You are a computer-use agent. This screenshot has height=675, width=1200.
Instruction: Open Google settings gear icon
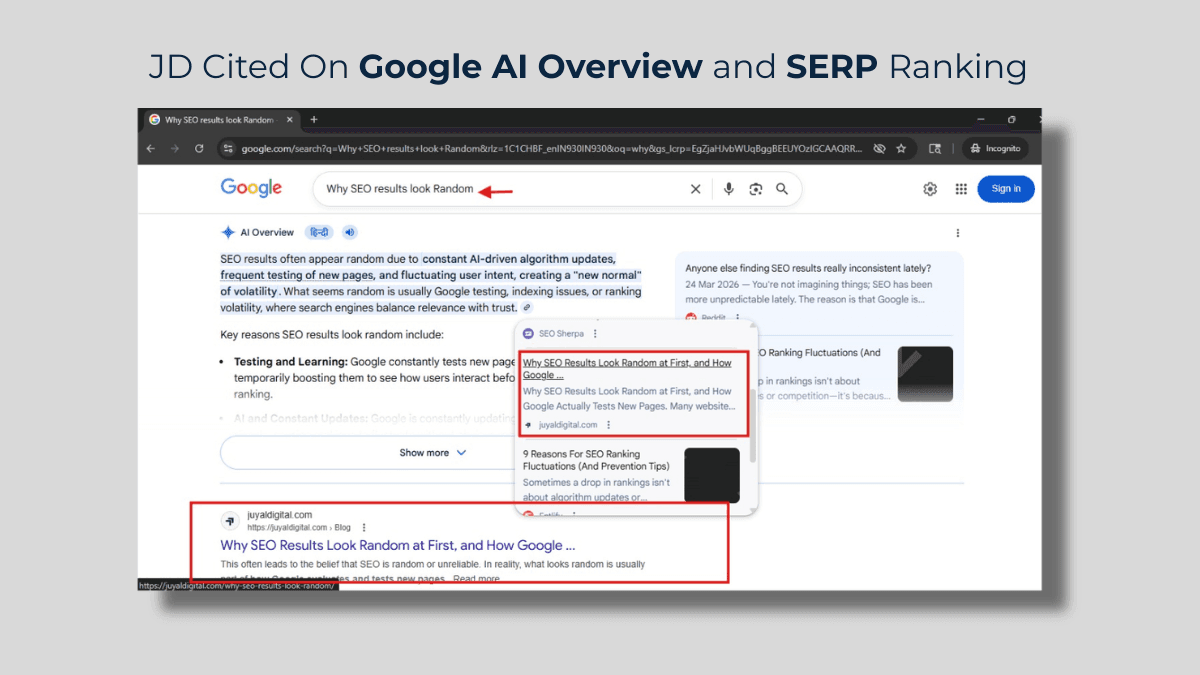tap(930, 189)
